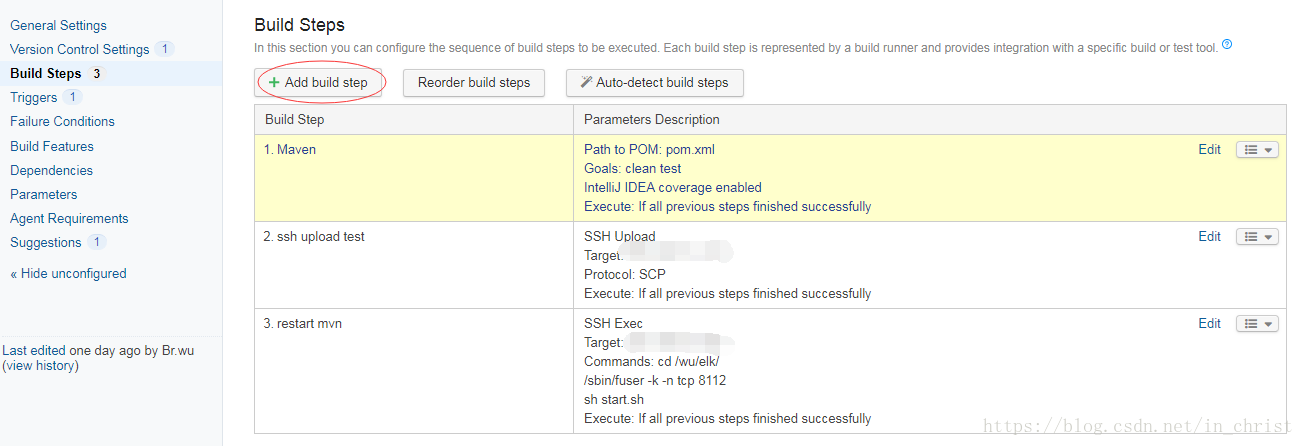Edit the restart mvn step
The width and height of the screenshot is (1304, 446).
click(1209, 323)
